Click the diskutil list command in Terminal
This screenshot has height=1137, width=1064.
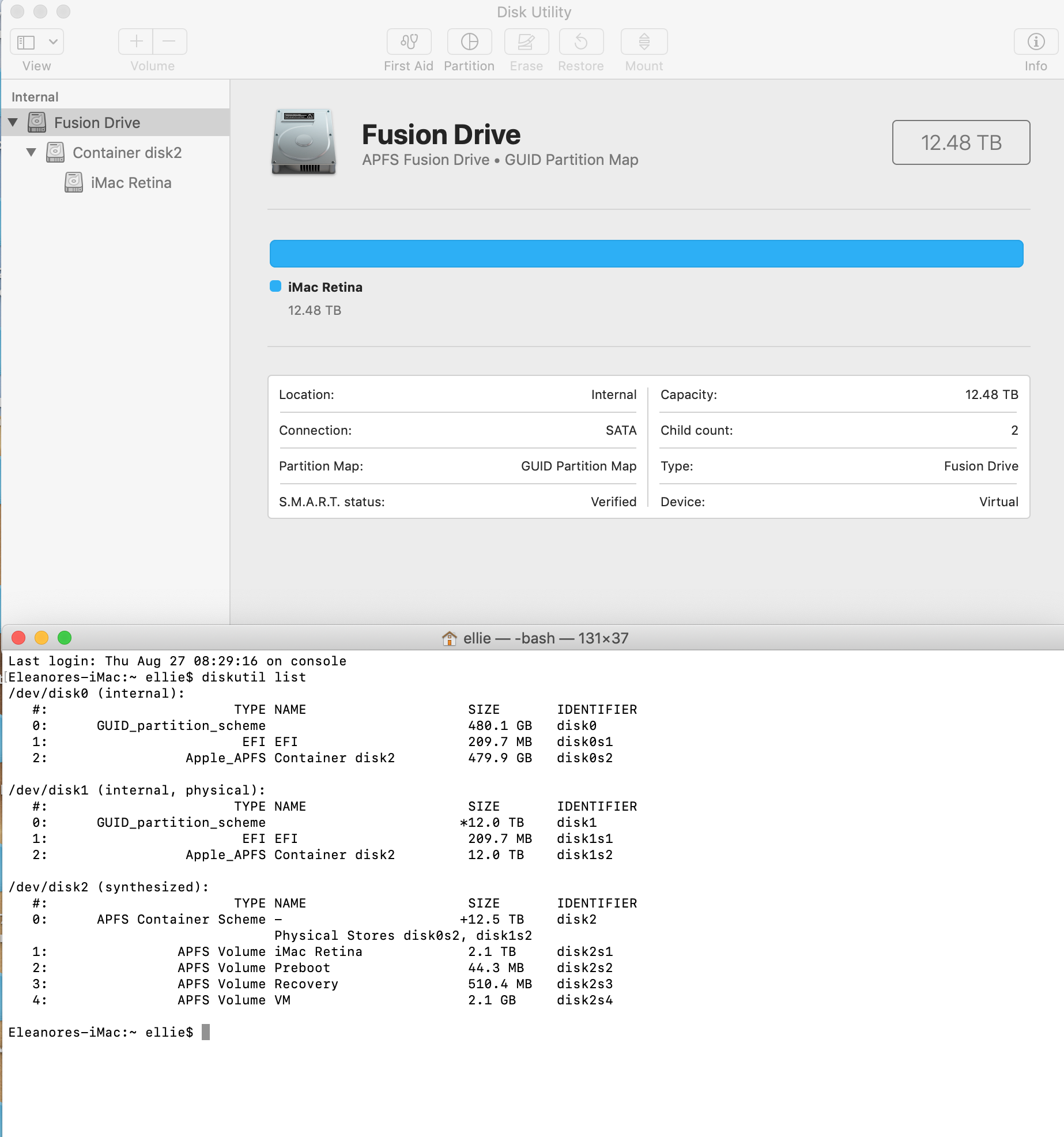click(x=254, y=677)
